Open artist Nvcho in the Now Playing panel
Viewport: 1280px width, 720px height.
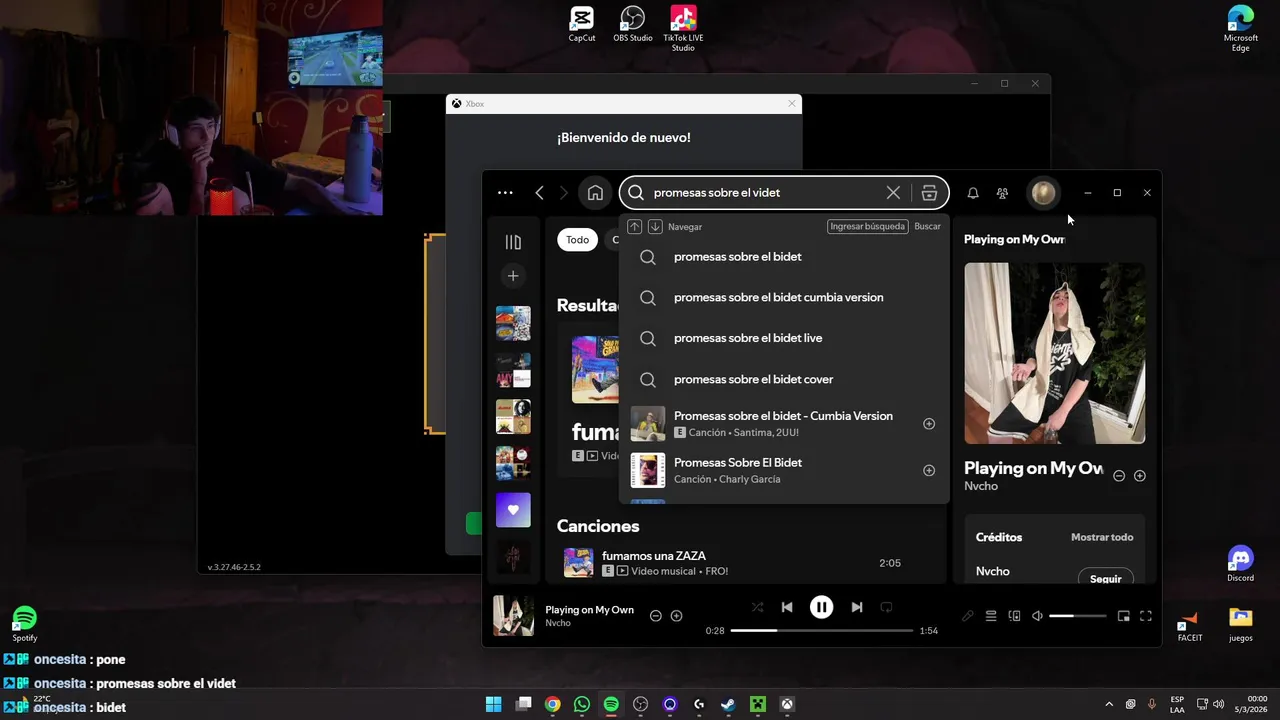pos(981,486)
